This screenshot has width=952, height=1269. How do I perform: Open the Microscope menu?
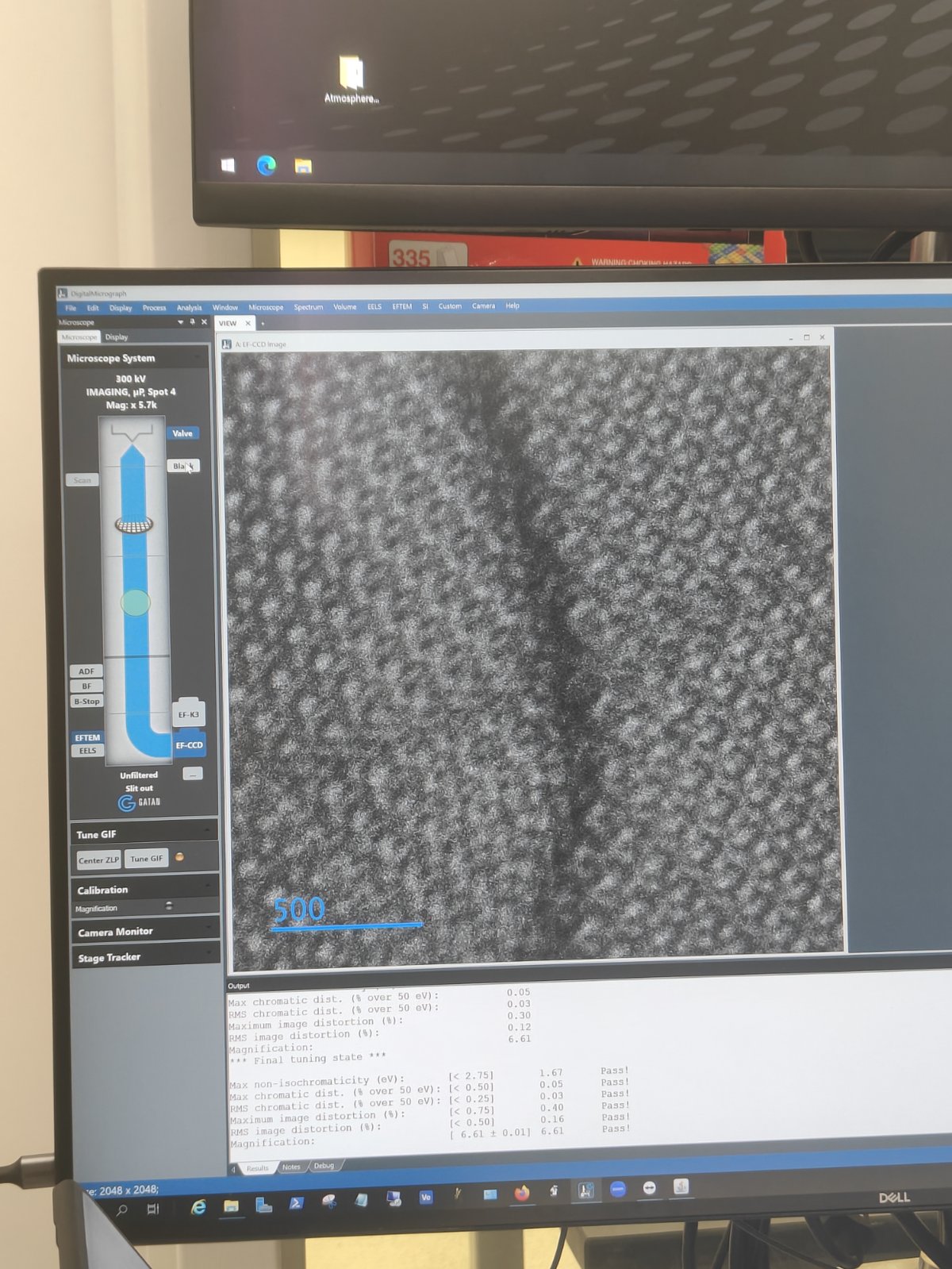[266, 308]
